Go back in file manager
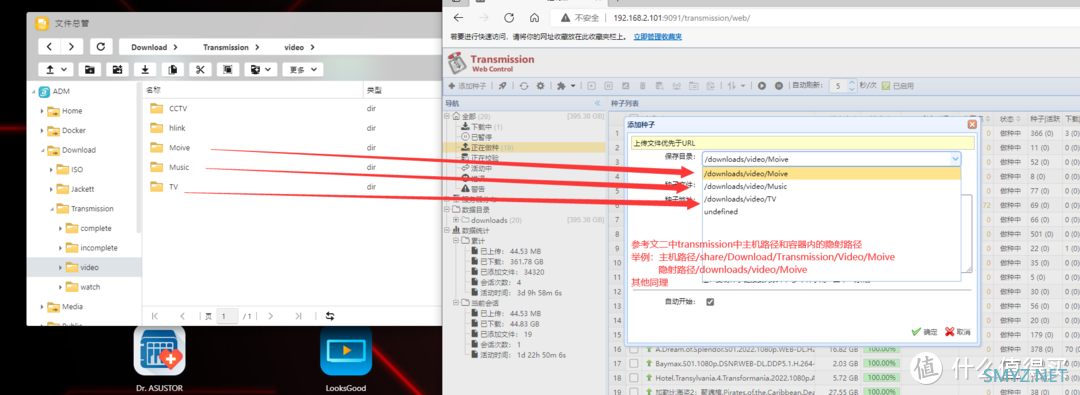This screenshot has height=395, width=1080. point(49,47)
